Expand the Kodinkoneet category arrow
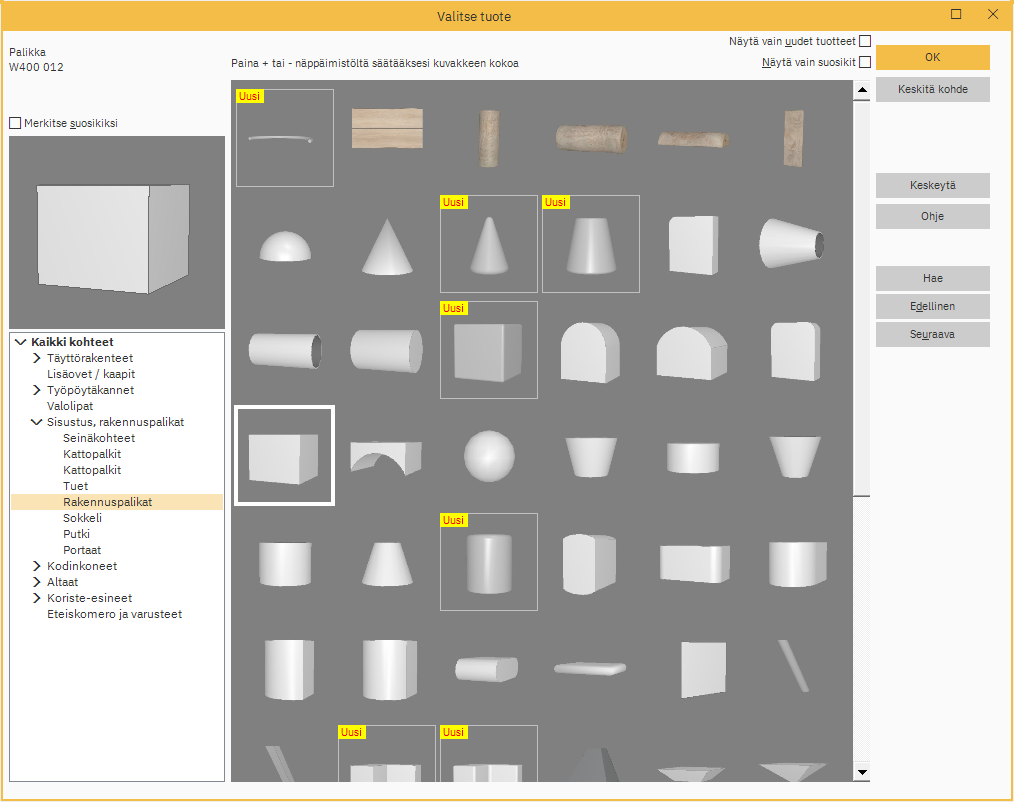1014x802 pixels. click(x=37, y=566)
